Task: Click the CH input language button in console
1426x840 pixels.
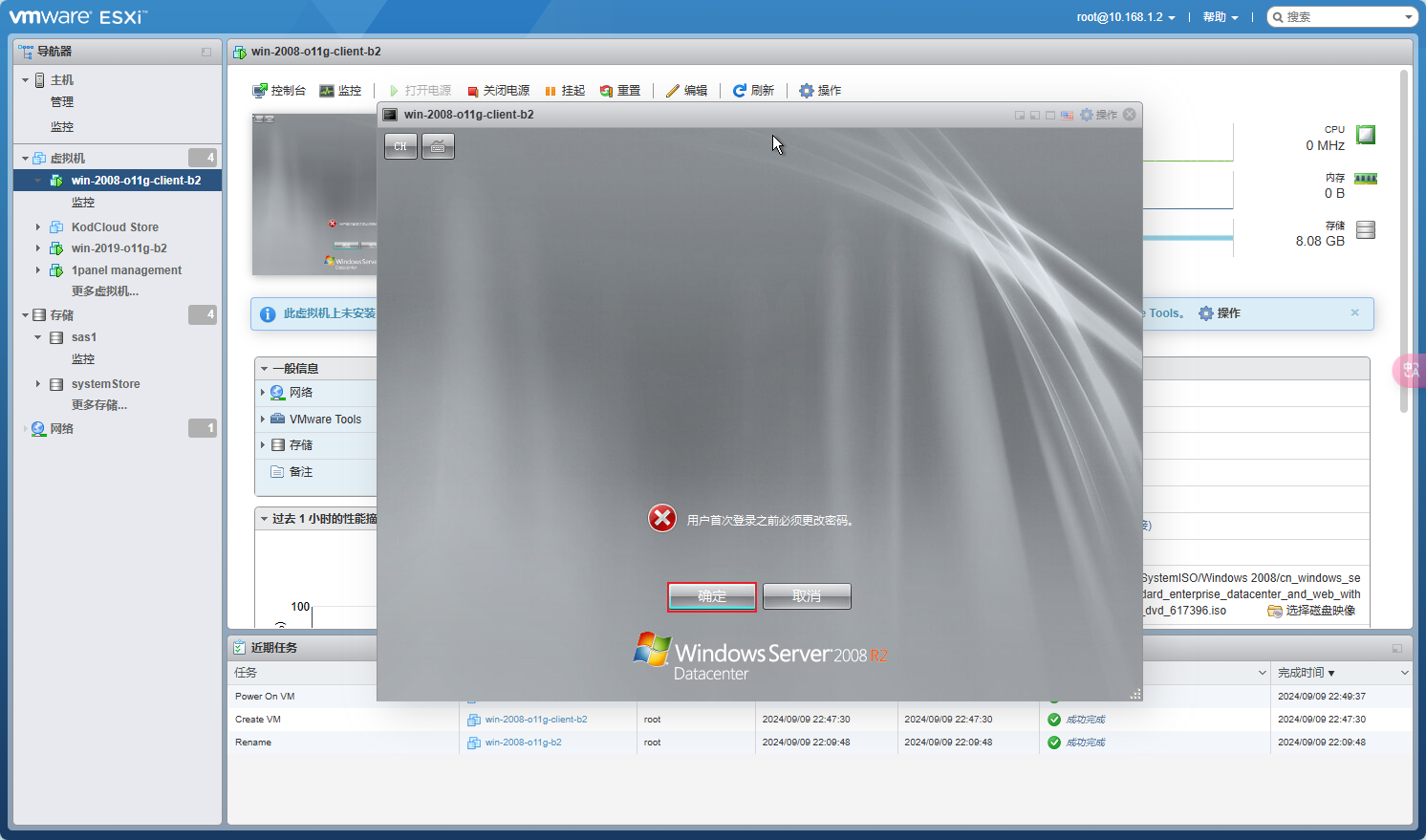Action: click(400, 146)
